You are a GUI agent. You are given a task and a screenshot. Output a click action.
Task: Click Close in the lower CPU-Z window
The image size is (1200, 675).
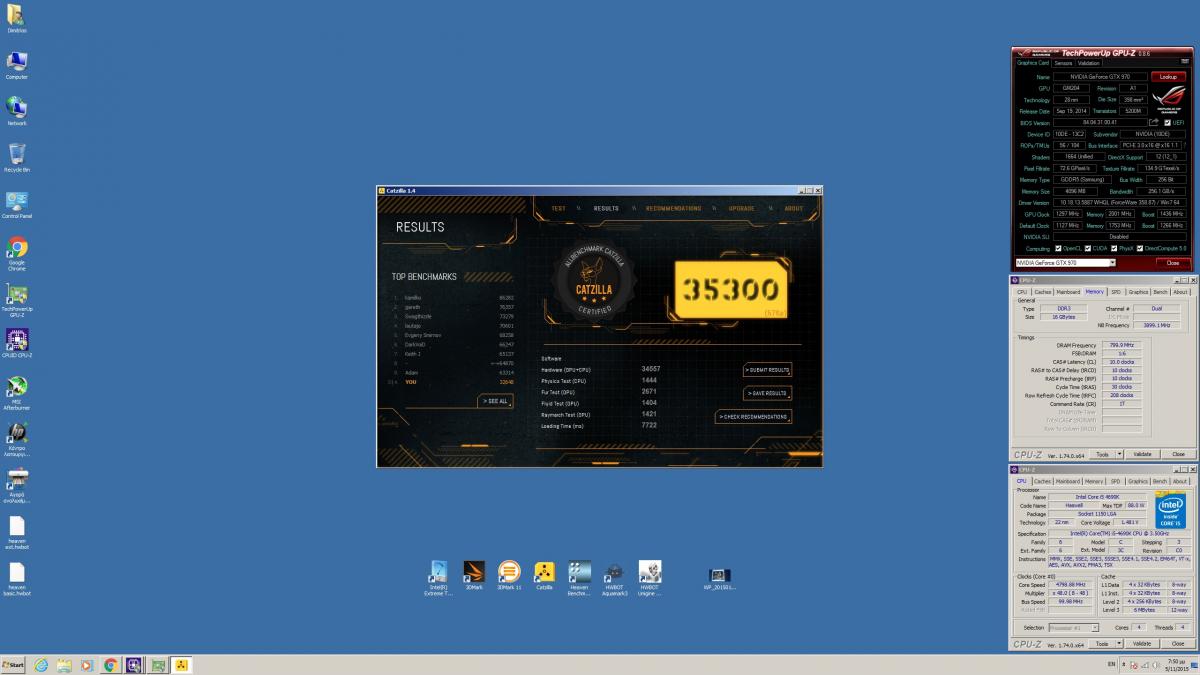pyautogui.click(x=1178, y=644)
